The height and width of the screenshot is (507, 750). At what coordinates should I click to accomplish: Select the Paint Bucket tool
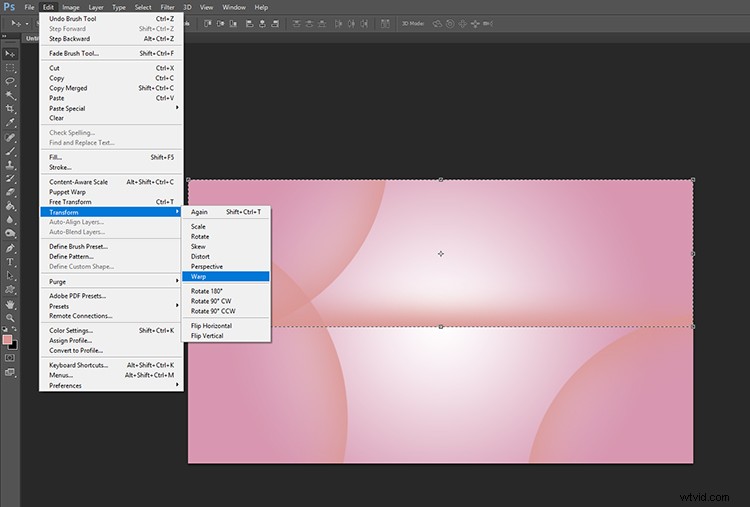(10, 206)
